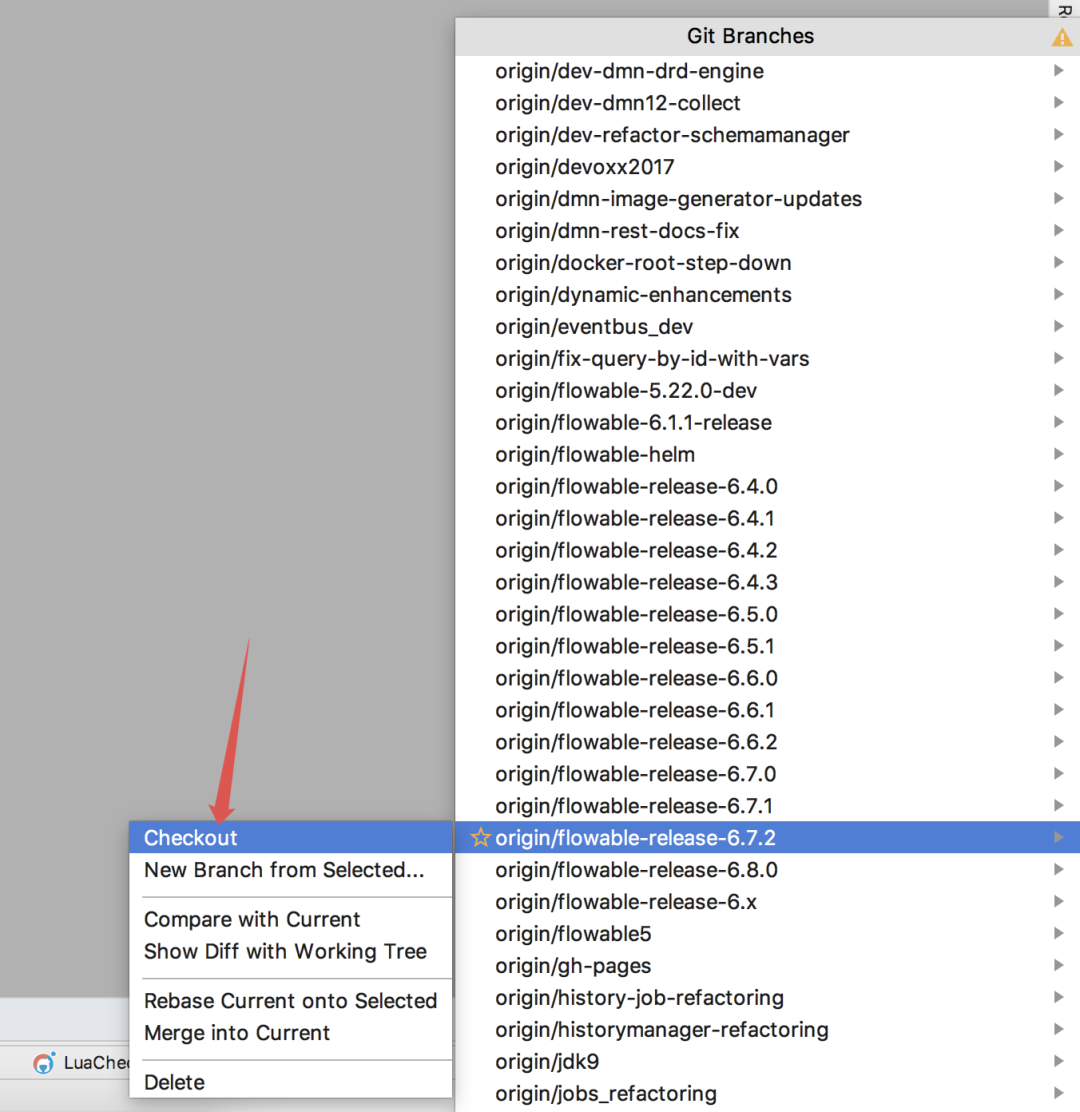Choose Merge into Current

291,1033
